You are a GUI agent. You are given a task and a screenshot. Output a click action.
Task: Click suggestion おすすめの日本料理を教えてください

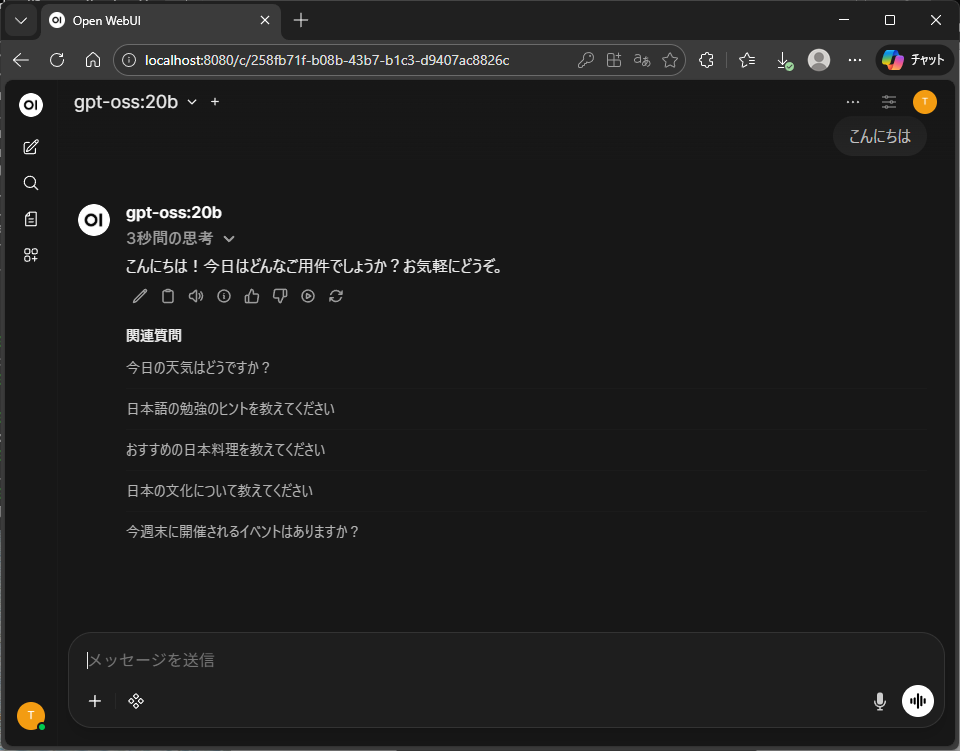225,450
